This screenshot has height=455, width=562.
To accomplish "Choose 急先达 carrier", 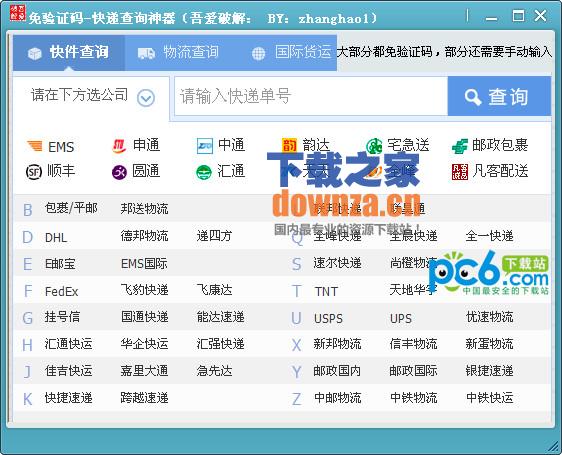I will pyautogui.click(x=214, y=371).
